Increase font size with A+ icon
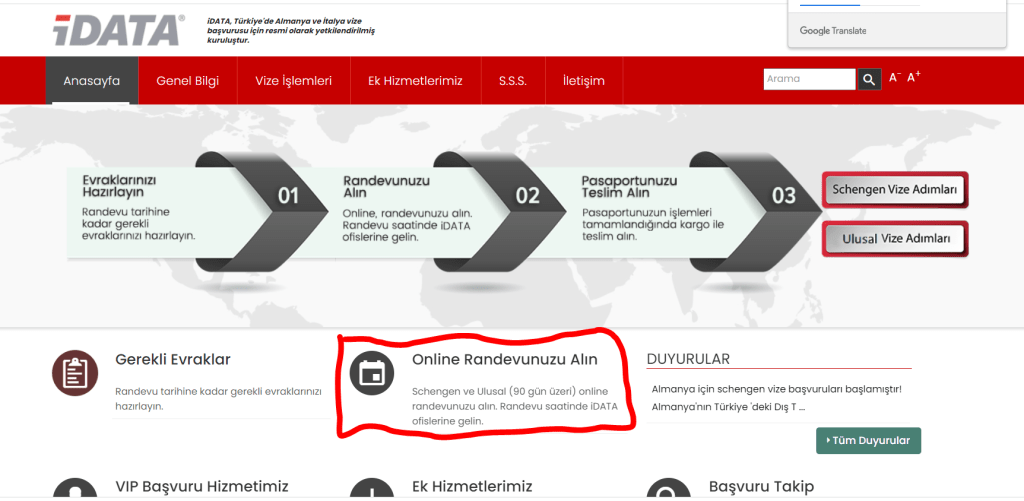1024x501 pixels. coord(914,77)
